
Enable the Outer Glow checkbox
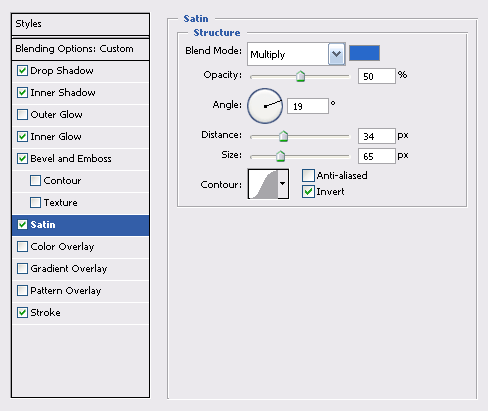[x=22, y=115]
